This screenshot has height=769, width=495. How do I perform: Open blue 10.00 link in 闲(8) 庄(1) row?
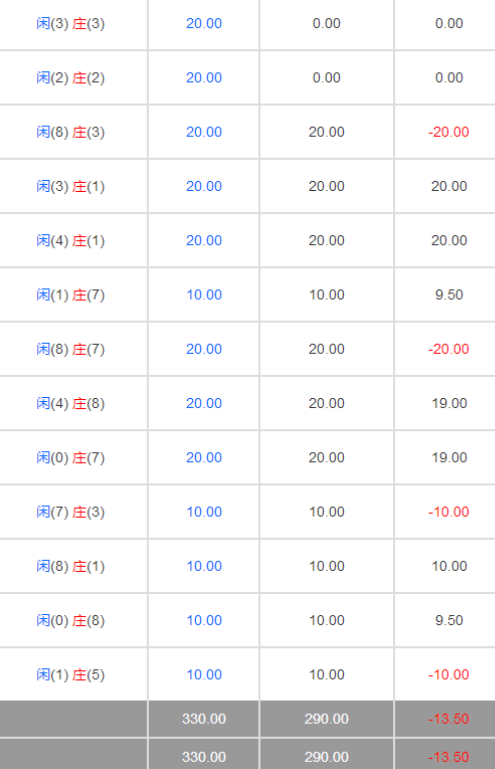tap(204, 566)
